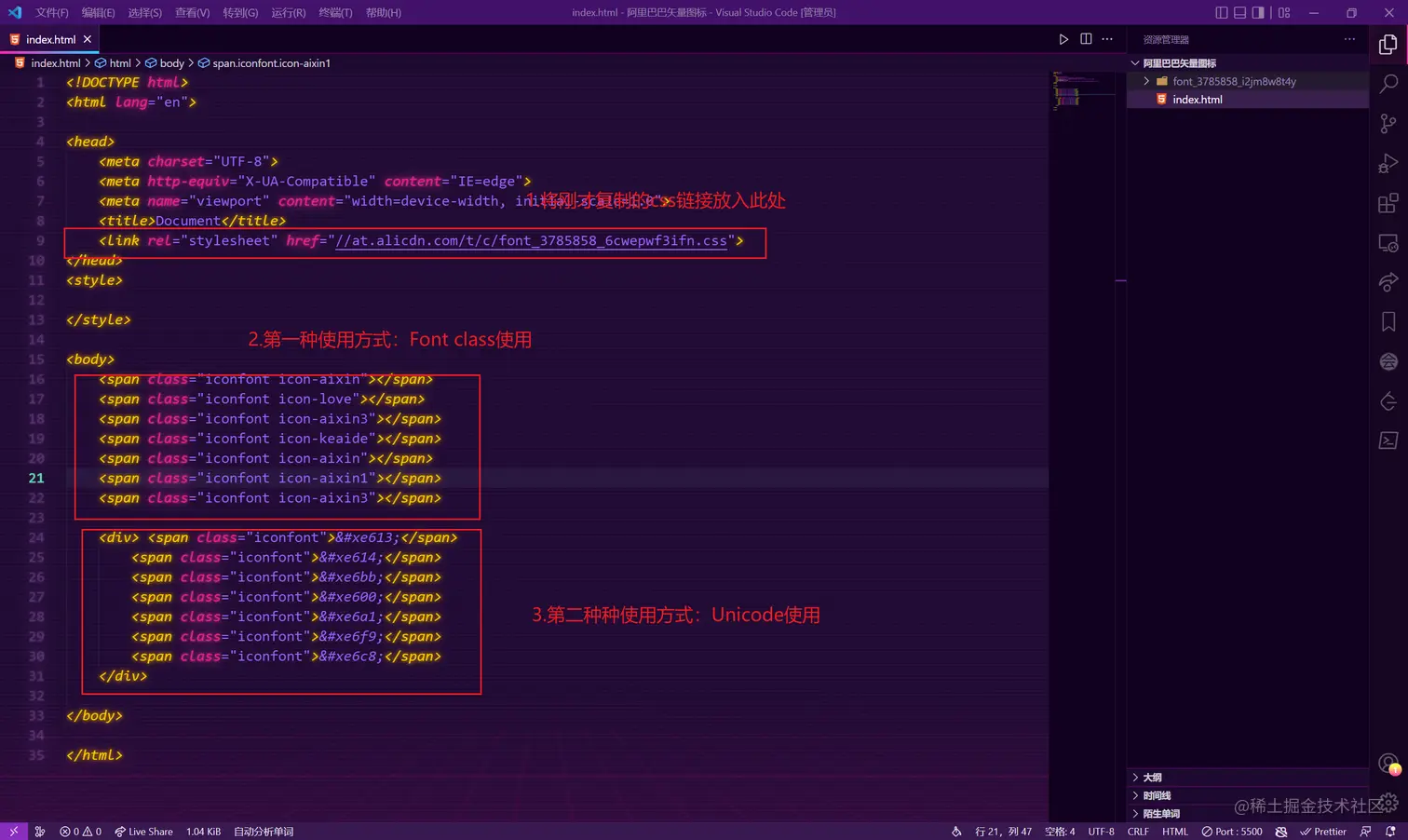Screen dimensions: 1408x840
Task: Open the Extensions view
Action: point(1388,203)
